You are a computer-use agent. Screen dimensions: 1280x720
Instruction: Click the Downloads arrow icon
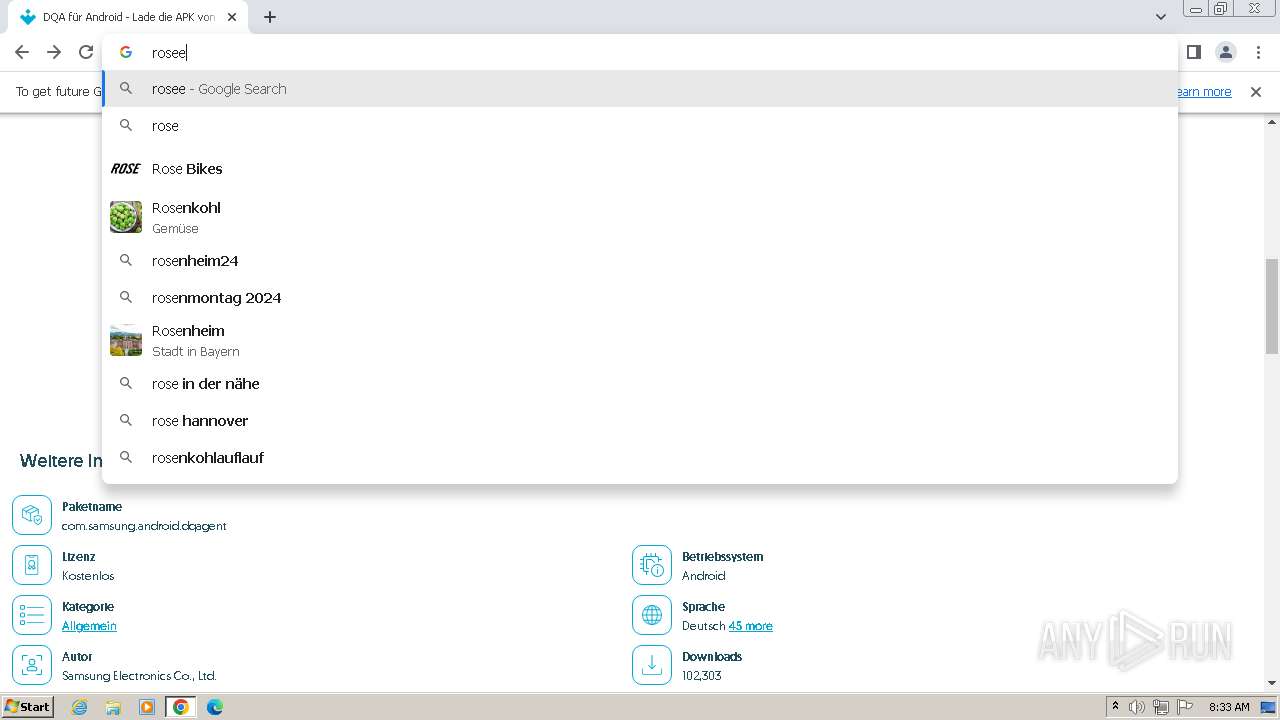pyautogui.click(x=652, y=665)
